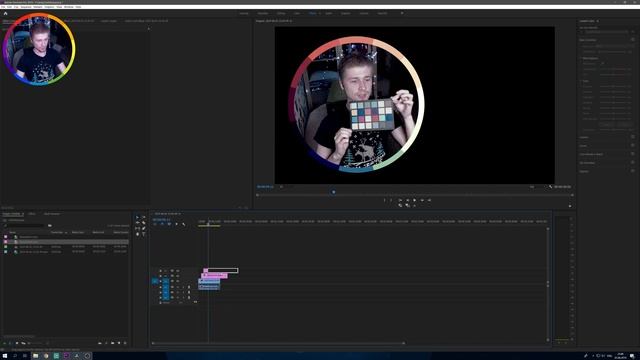The image size is (640, 360).
Task: Toggle lock on the V3 track
Action: [x=160, y=271]
